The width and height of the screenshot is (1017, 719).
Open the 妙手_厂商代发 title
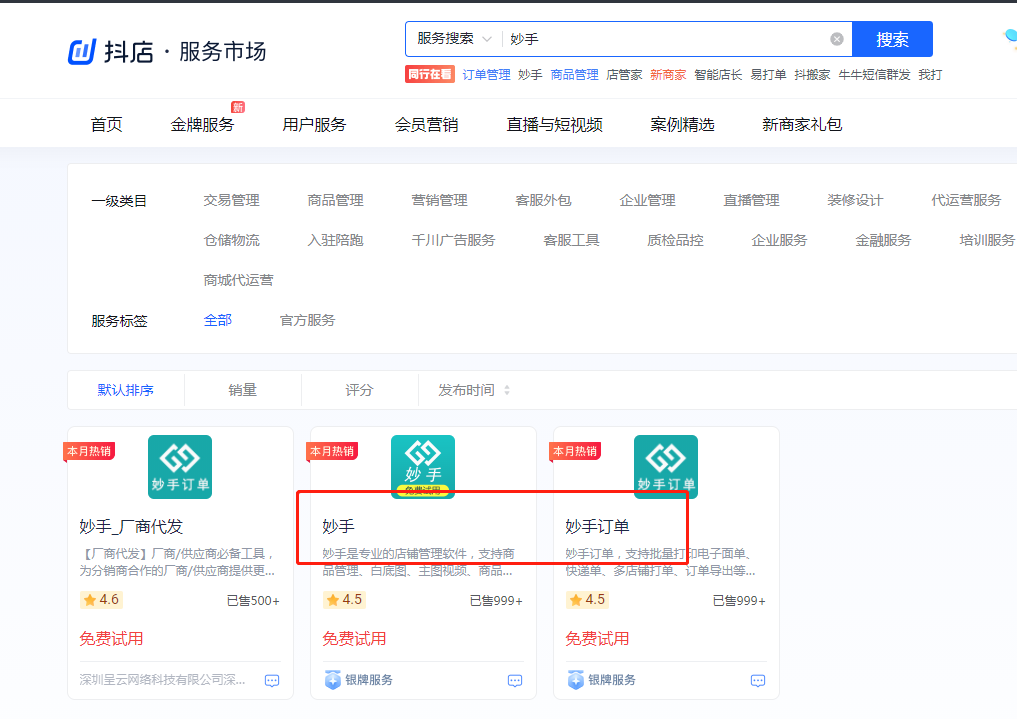click(x=131, y=526)
